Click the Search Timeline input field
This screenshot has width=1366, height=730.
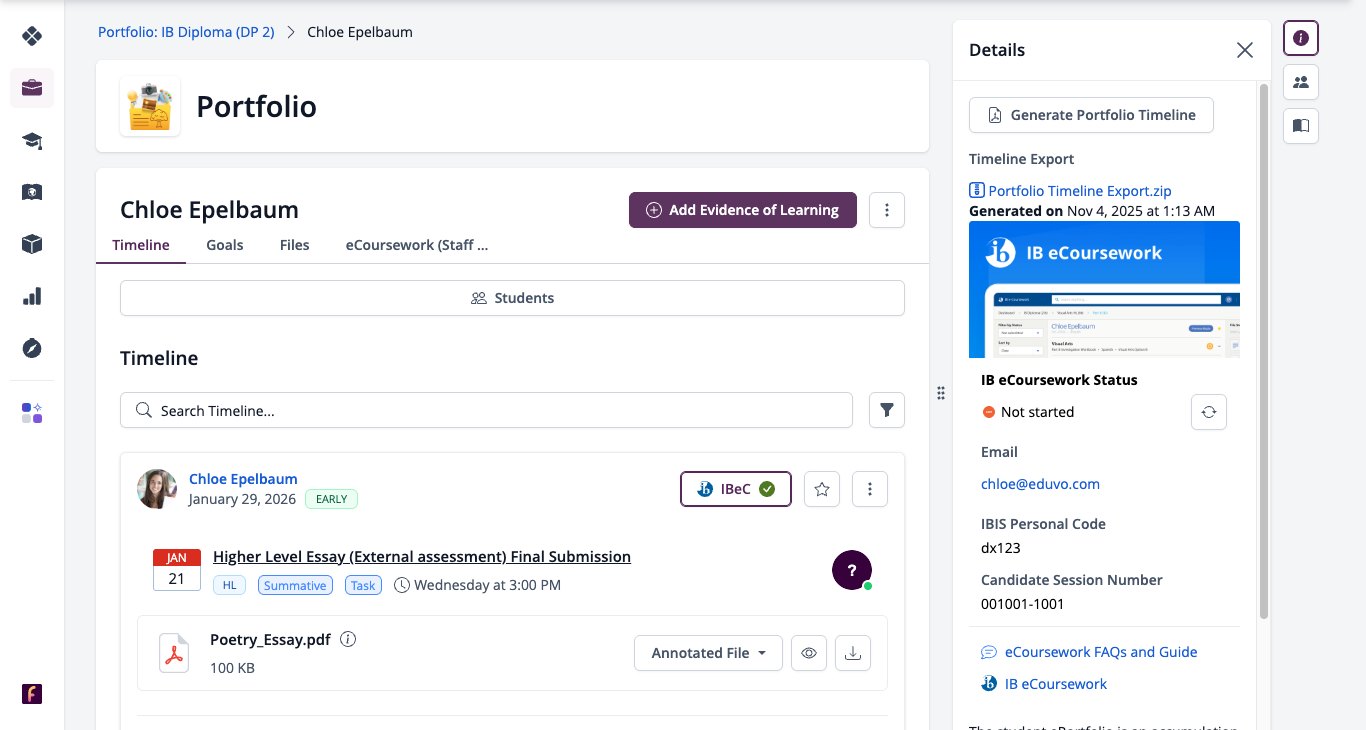click(486, 410)
